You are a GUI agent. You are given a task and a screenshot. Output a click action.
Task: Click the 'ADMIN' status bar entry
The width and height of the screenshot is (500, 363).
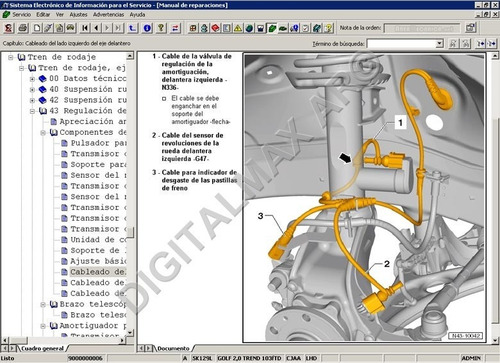coord(471,358)
